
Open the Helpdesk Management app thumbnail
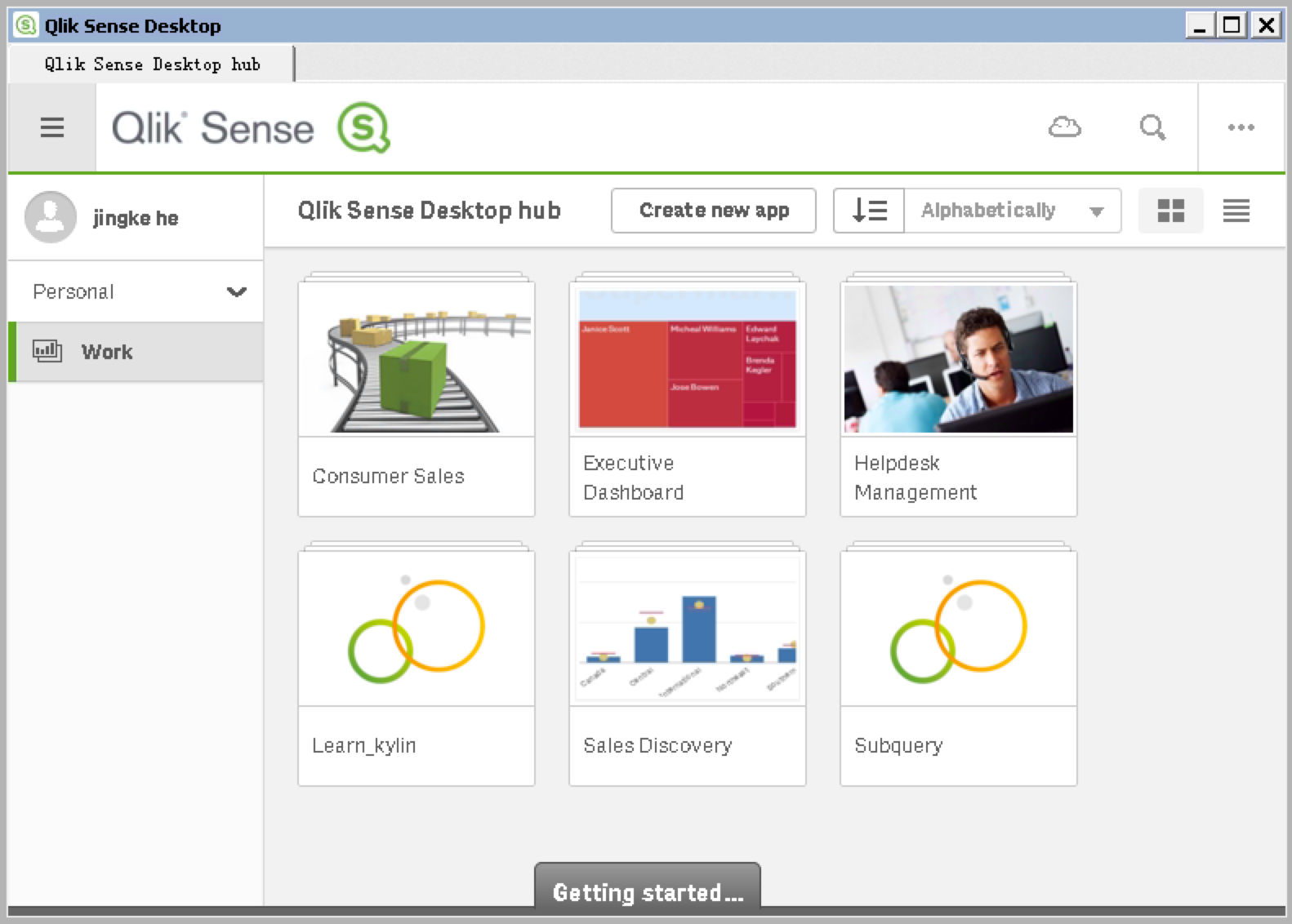pos(959,359)
